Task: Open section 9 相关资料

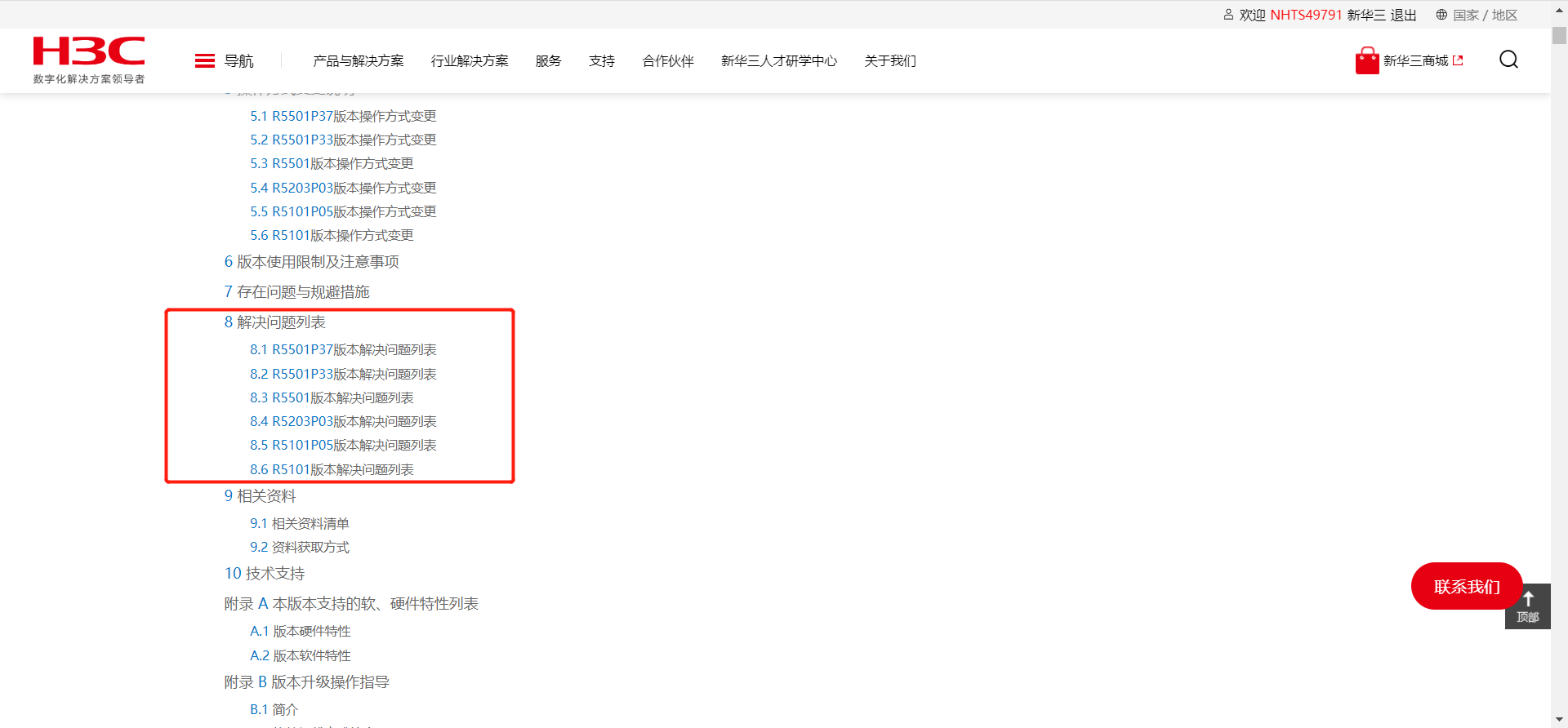Action: point(261,495)
